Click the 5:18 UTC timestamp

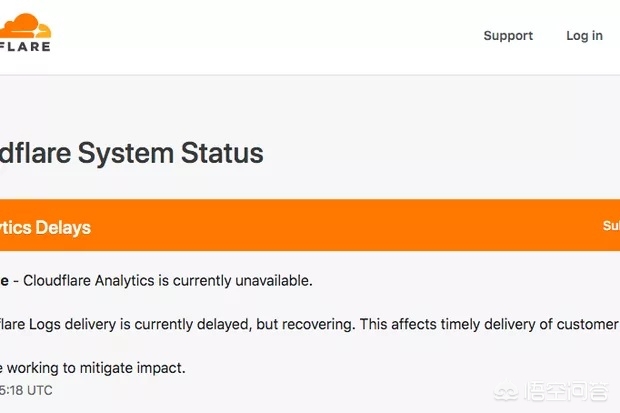click(26, 390)
